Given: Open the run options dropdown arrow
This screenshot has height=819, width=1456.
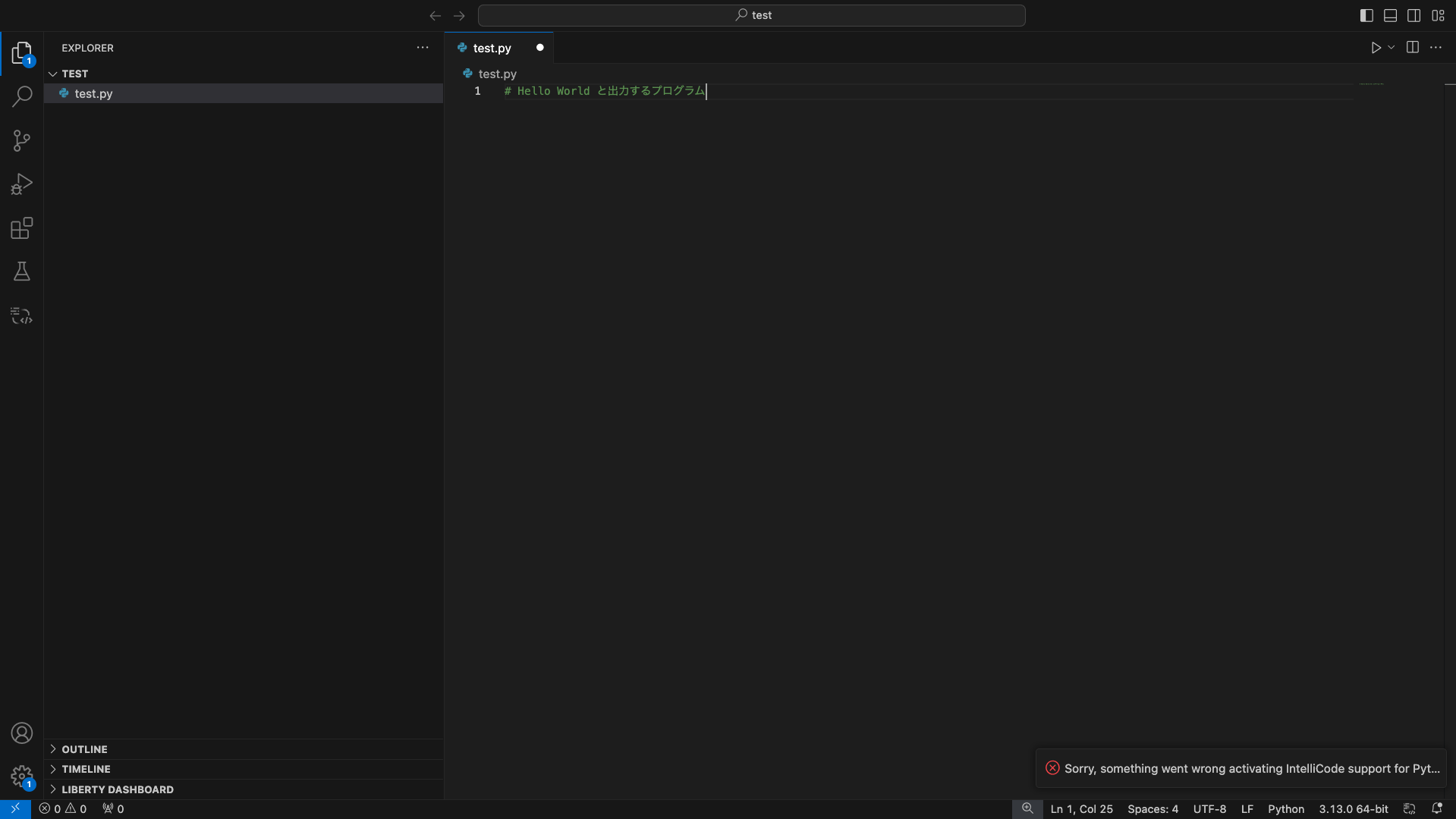Looking at the screenshot, I should point(1391,48).
